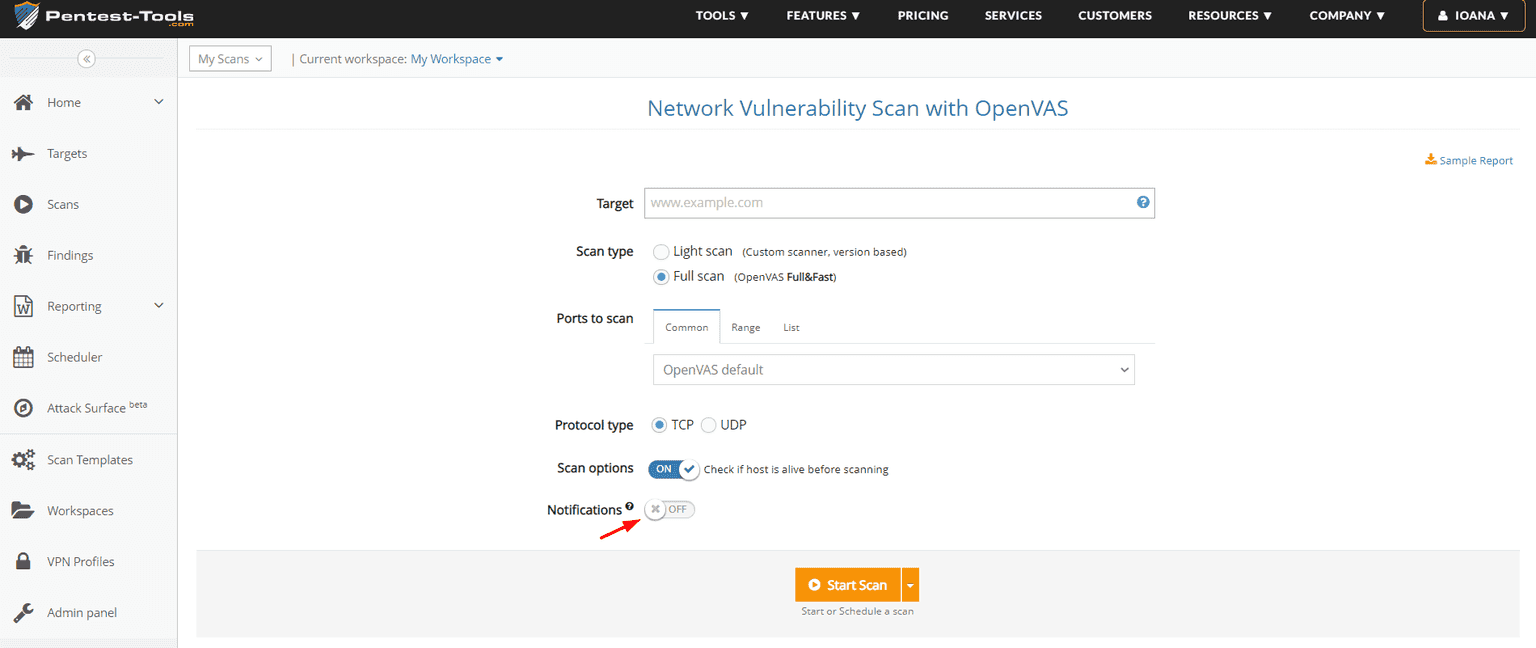The width and height of the screenshot is (1536, 648).
Task: Click in the Target input field
Action: (x=888, y=203)
